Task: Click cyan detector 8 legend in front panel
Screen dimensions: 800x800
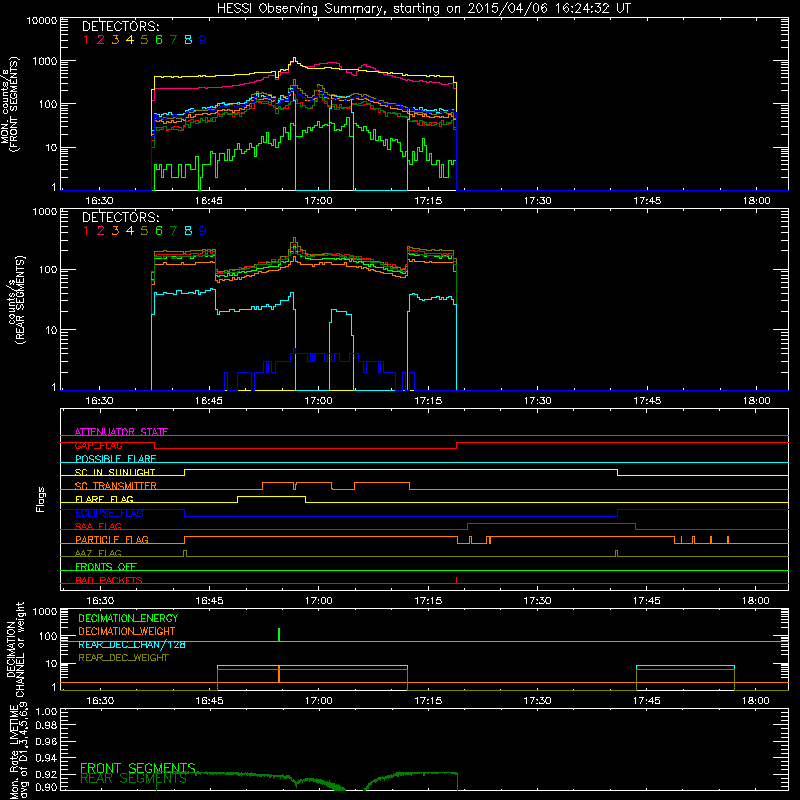Action: point(188,40)
